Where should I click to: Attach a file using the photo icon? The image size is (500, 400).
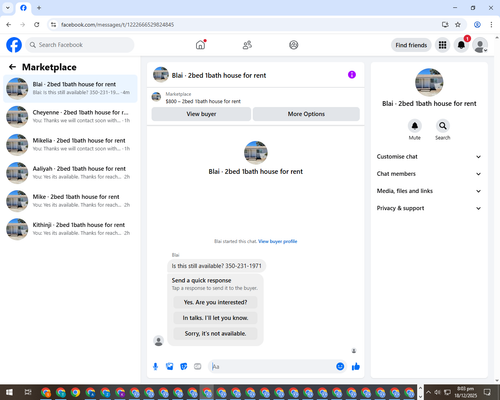(x=170, y=367)
